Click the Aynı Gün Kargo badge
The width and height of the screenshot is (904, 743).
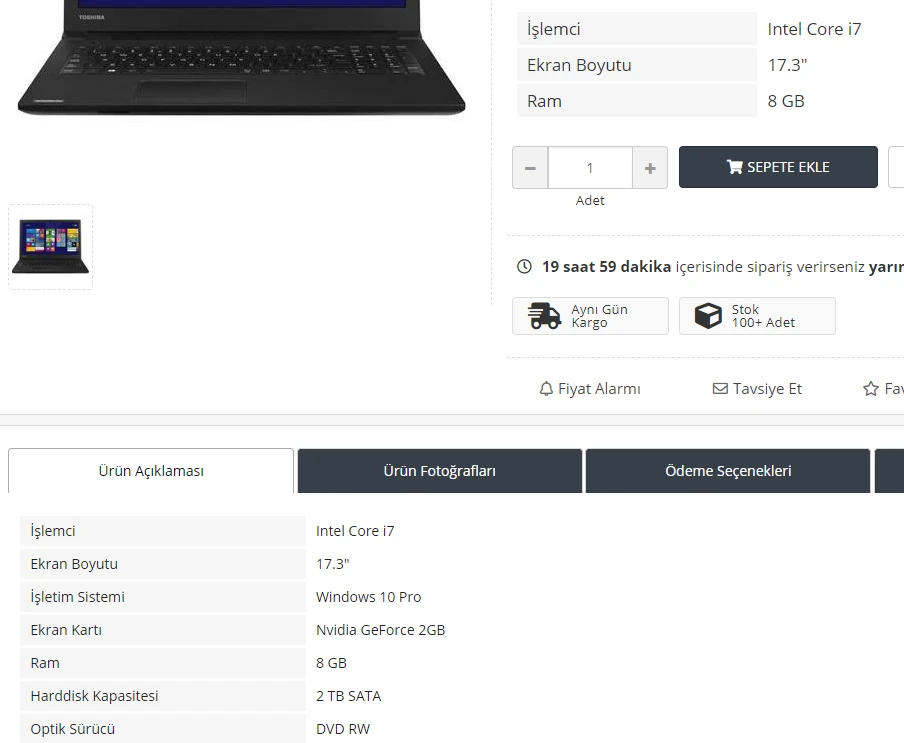pos(590,316)
